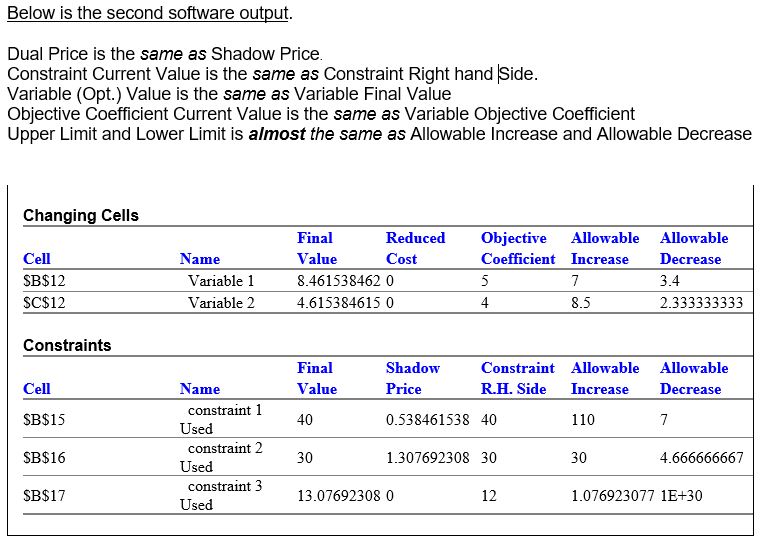Click objective coefficient 5 for Variable 1
Image resolution: width=761 pixels, height=540 pixels.
coord(484,281)
